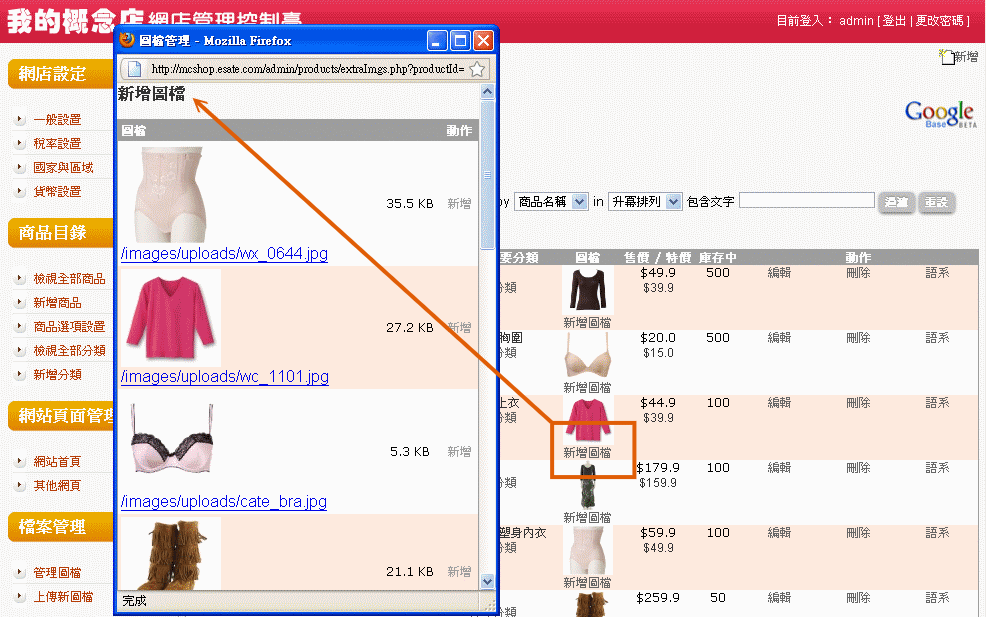
Task: Open 檢視全部商品 in sidebar menu
Action: click(x=69, y=279)
